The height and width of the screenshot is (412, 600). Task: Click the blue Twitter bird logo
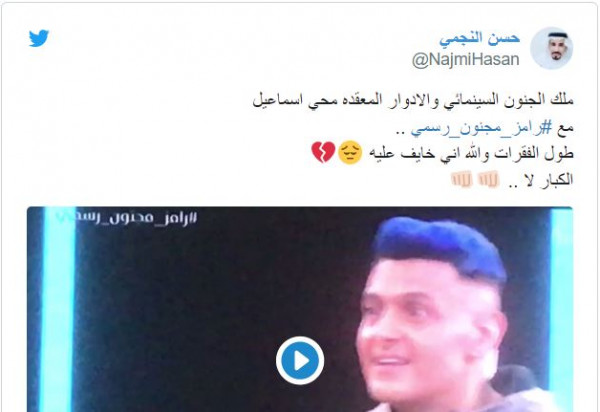point(39,38)
